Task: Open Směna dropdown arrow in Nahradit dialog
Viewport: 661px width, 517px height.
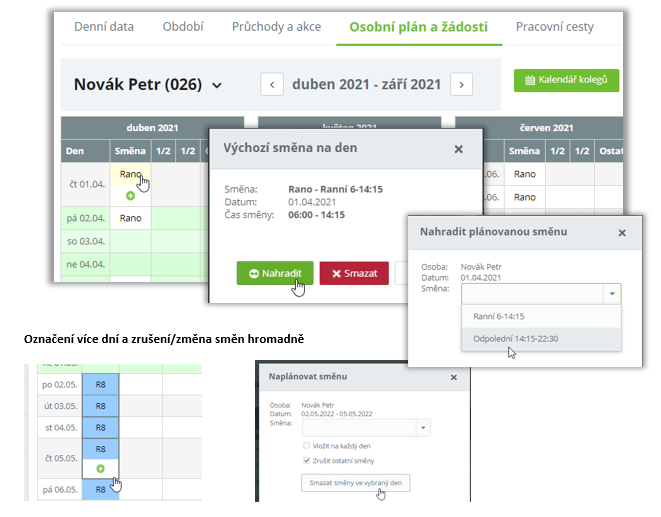Action: point(612,294)
